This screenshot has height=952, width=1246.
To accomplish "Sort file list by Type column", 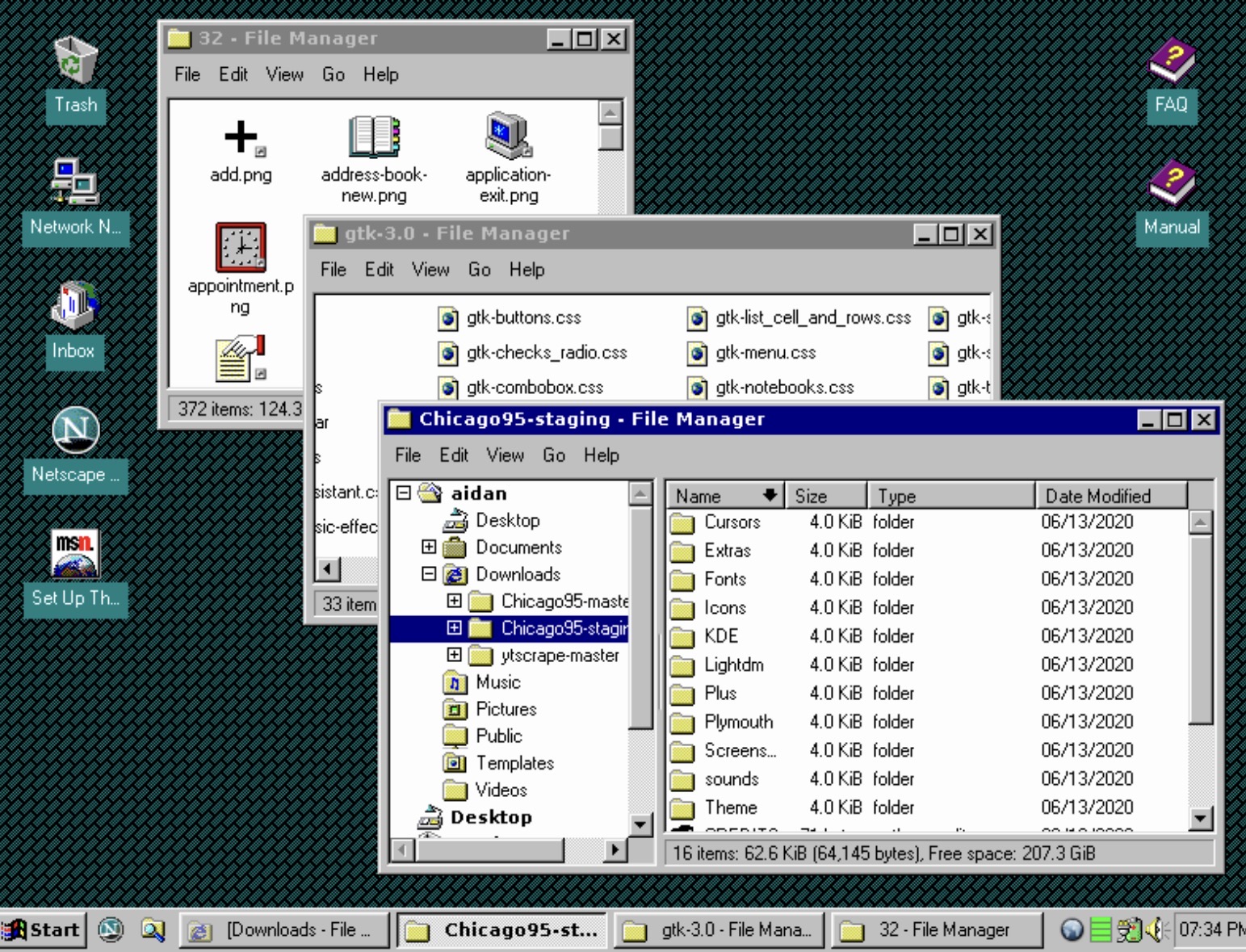I will [x=951, y=496].
